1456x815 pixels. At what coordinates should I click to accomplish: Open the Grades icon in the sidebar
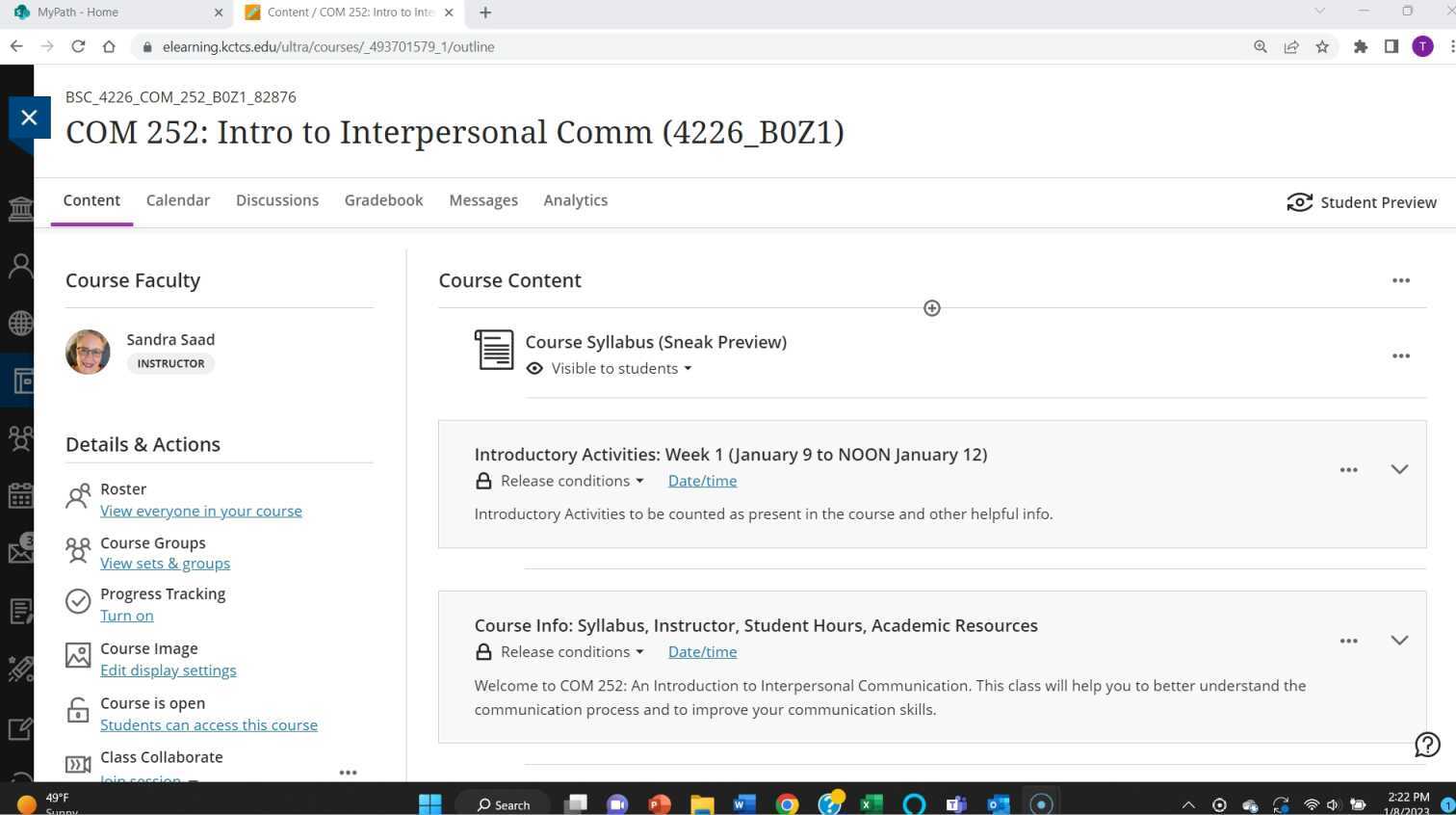21,610
